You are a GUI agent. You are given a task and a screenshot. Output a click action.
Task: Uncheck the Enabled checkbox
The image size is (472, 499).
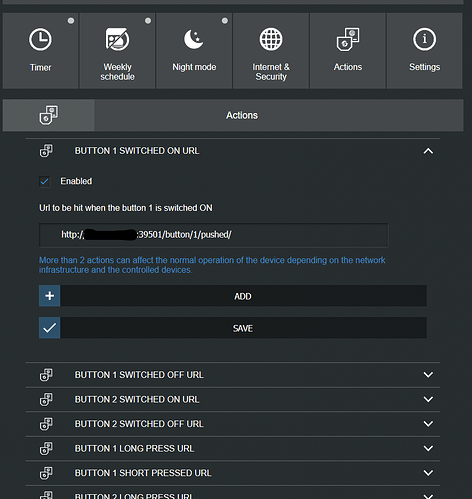44,182
